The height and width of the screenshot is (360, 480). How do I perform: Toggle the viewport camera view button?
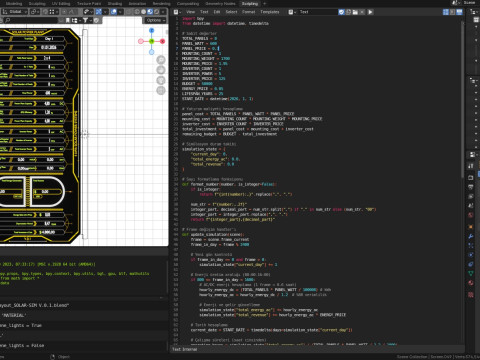[161, 80]
